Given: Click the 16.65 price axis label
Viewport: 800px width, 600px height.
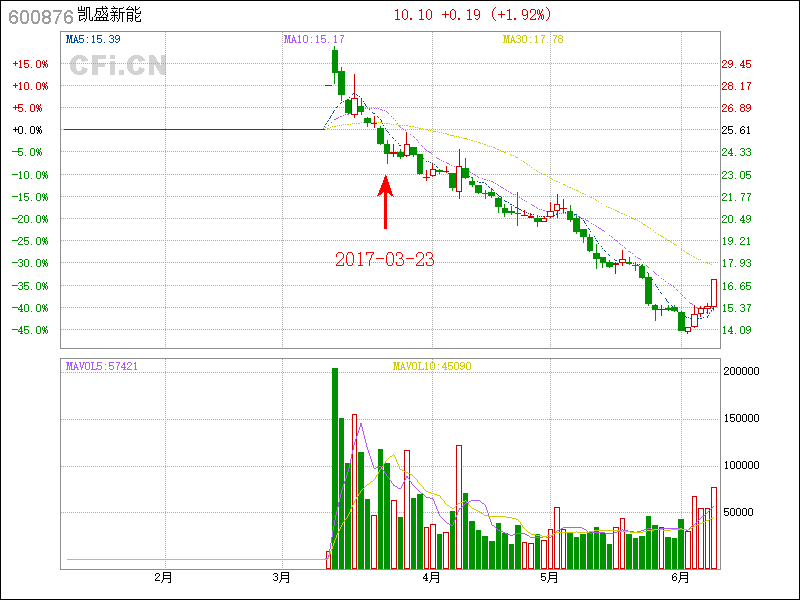Looking at the screenshot, I should 736,286.
